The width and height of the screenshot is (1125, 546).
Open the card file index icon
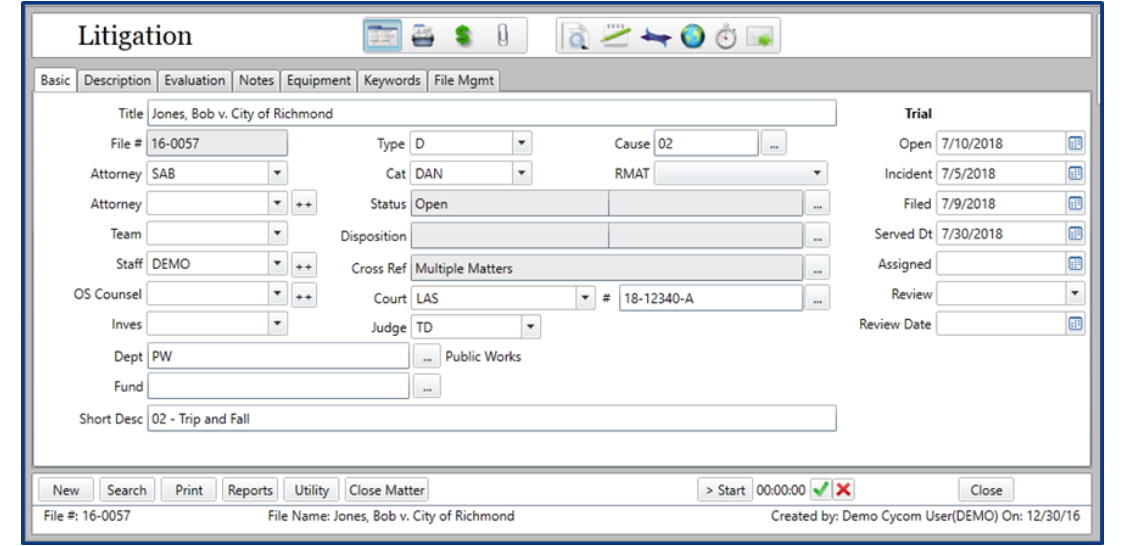[x=423, y=36]
